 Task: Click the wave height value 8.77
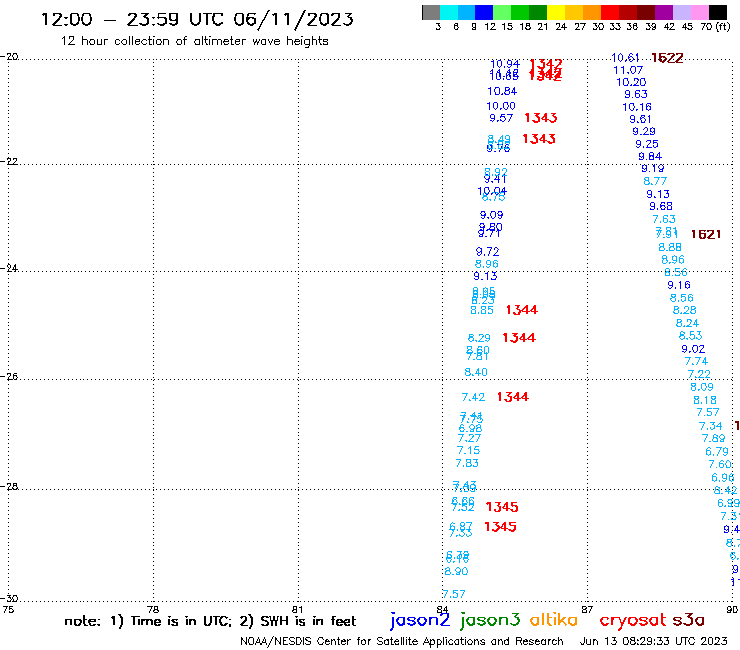click(655, 181)
